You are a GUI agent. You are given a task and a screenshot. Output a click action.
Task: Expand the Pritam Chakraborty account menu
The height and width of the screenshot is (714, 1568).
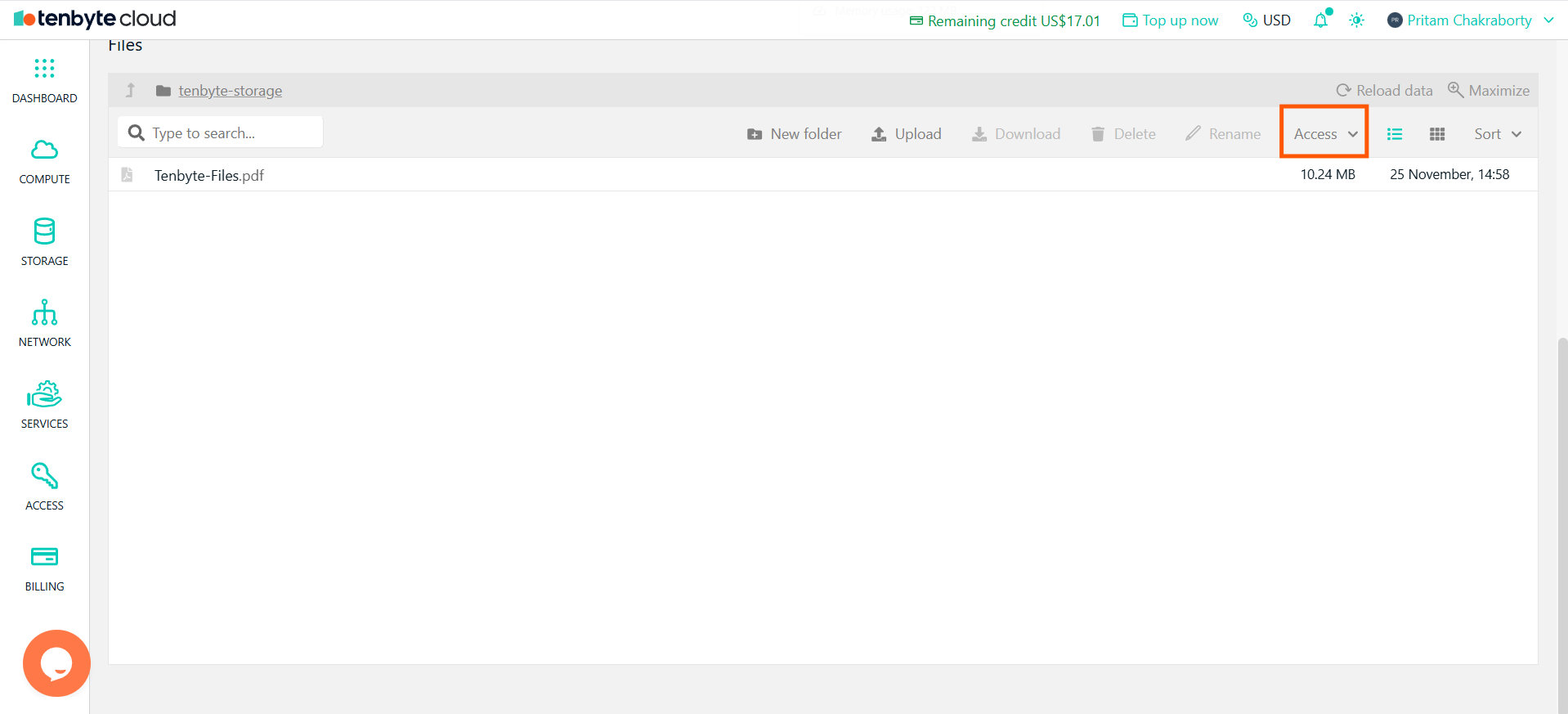[x=1470, y=20]
